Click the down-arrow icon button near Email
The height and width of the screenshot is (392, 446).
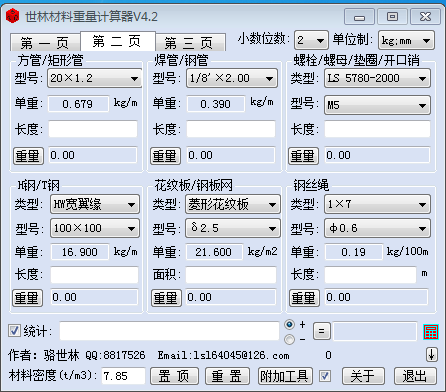click(432, 355)
